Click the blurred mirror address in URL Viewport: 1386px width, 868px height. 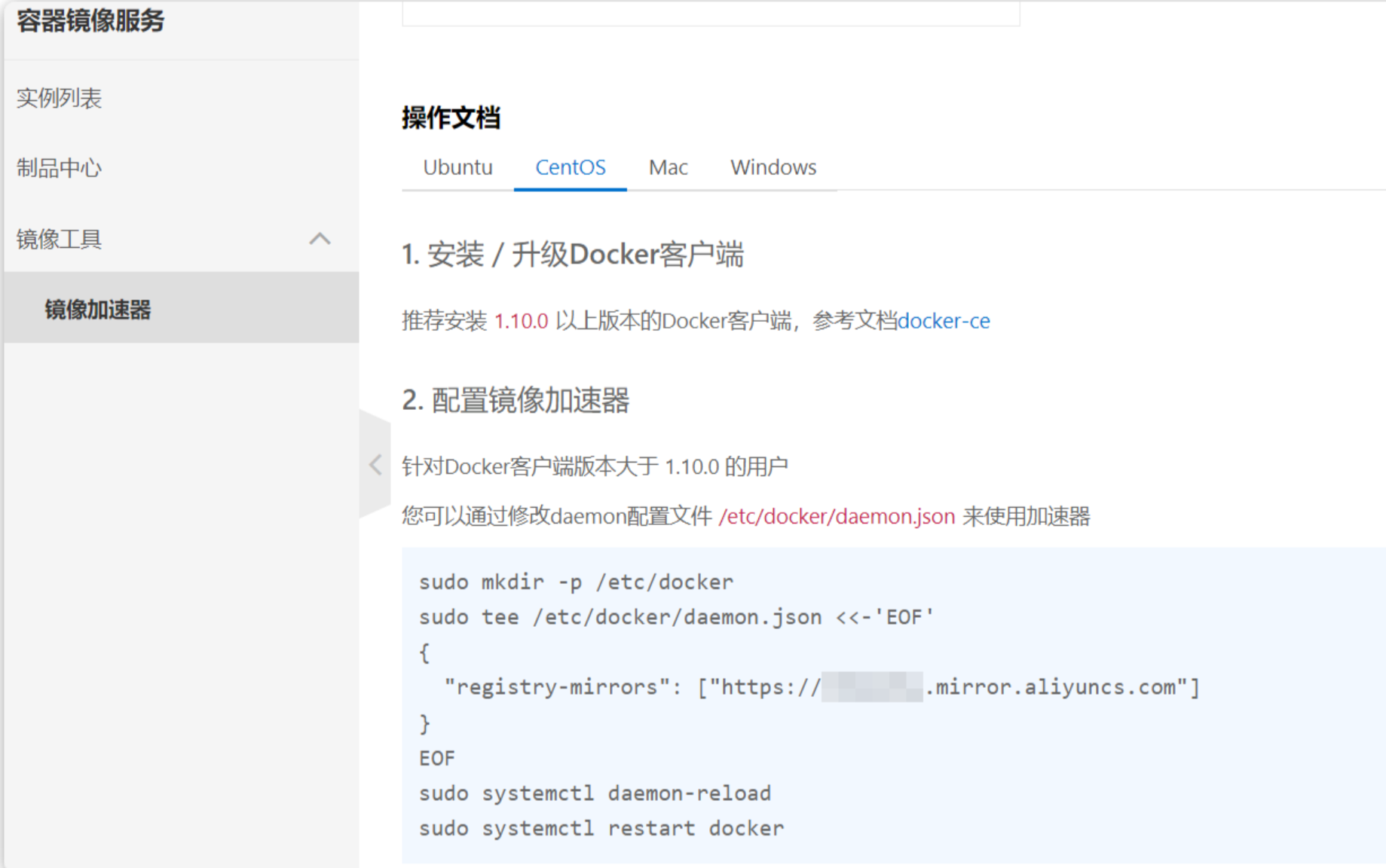[x=872, y=686]
